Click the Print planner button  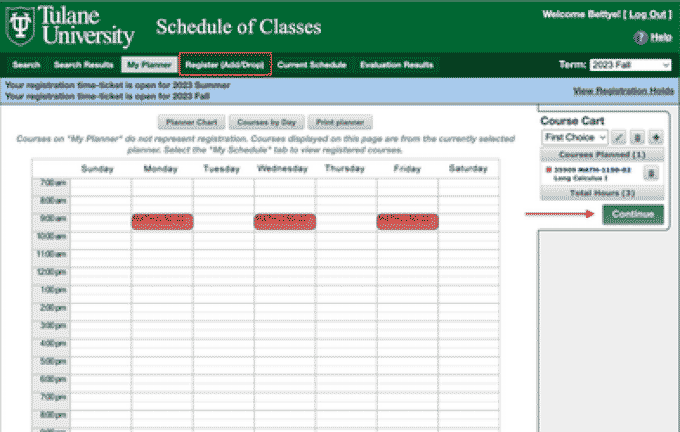pyautogui.click(x=340, y=122)
